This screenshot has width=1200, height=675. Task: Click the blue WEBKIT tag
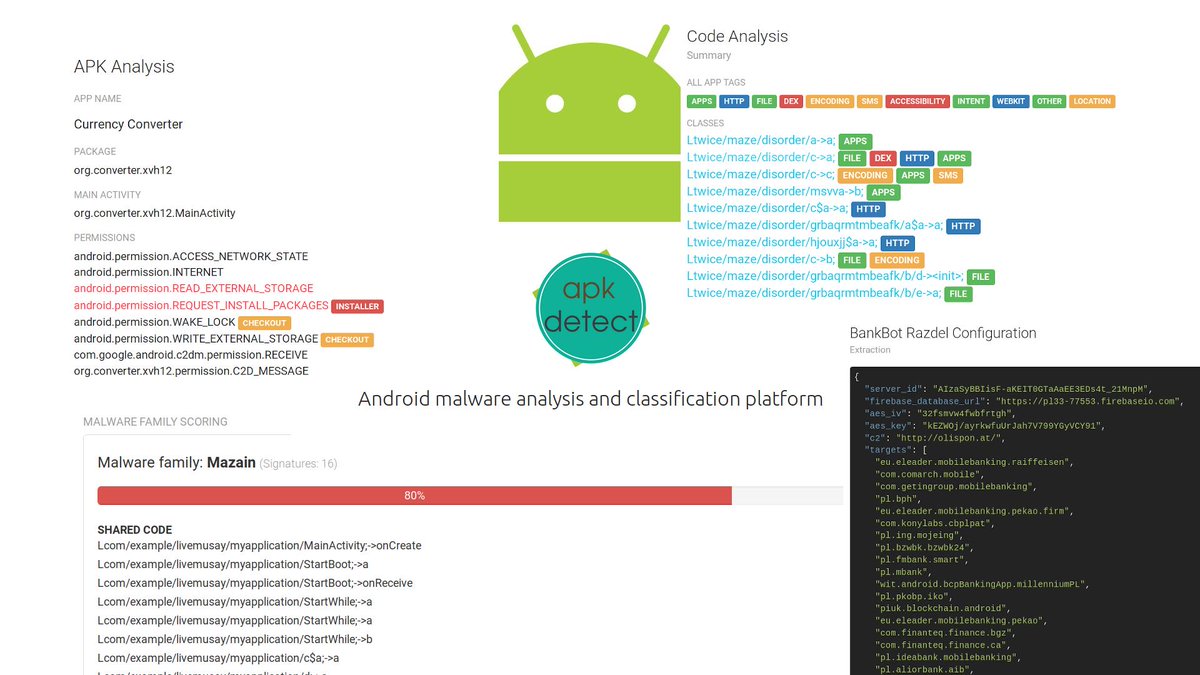tap(1011, 101)
